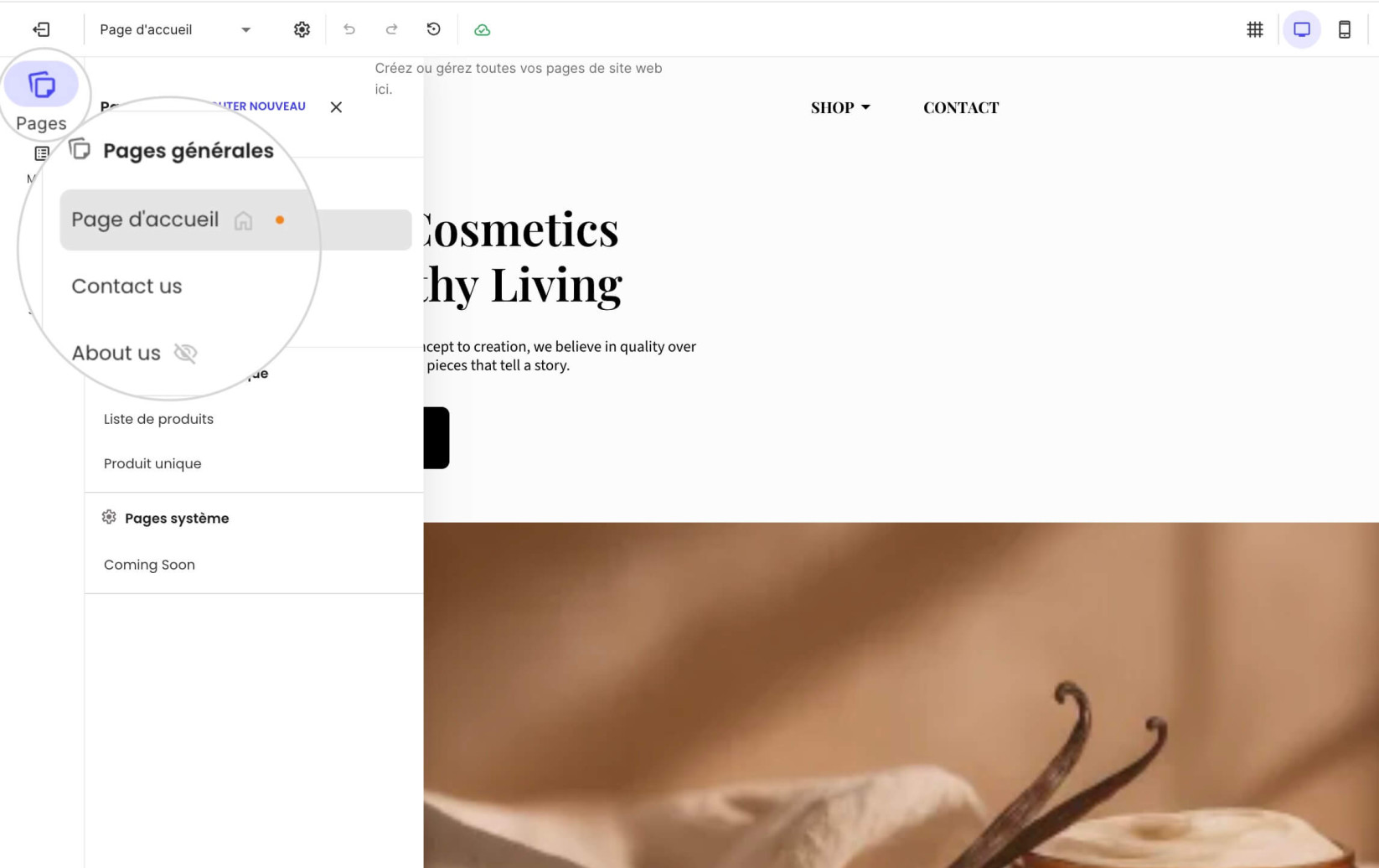Screen dimensions: 1379x868
Task: Click the hero paragraph text about quality
Action: 560,356
